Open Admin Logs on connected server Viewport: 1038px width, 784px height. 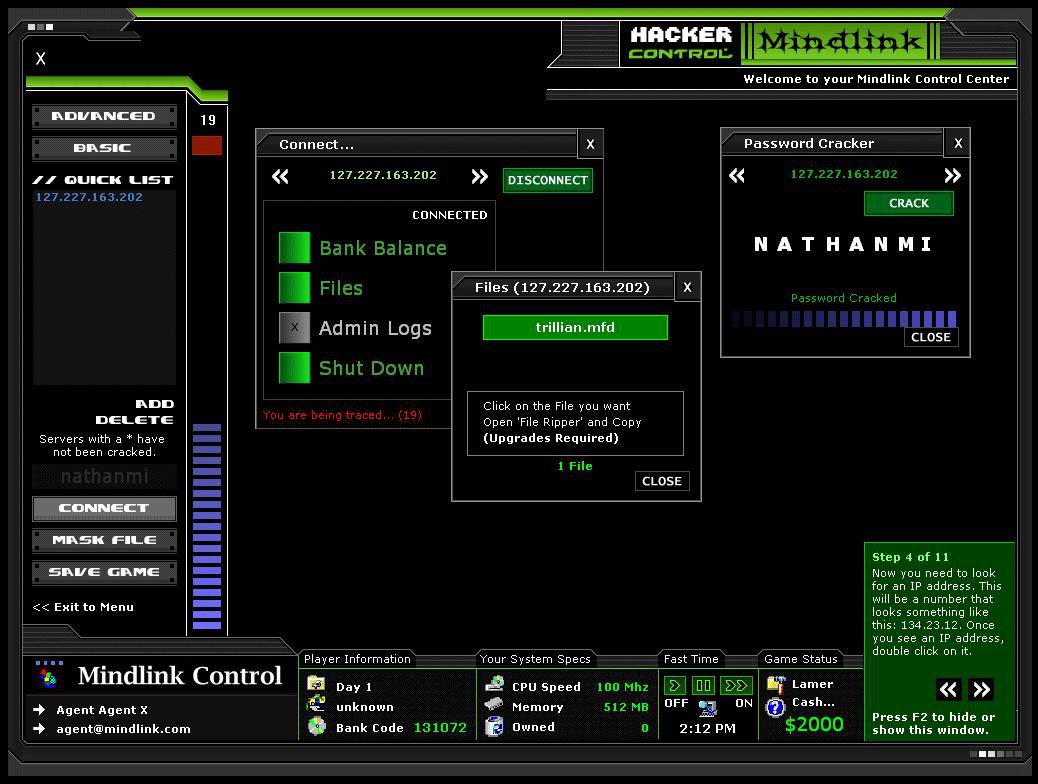click(x=375, y=328)
